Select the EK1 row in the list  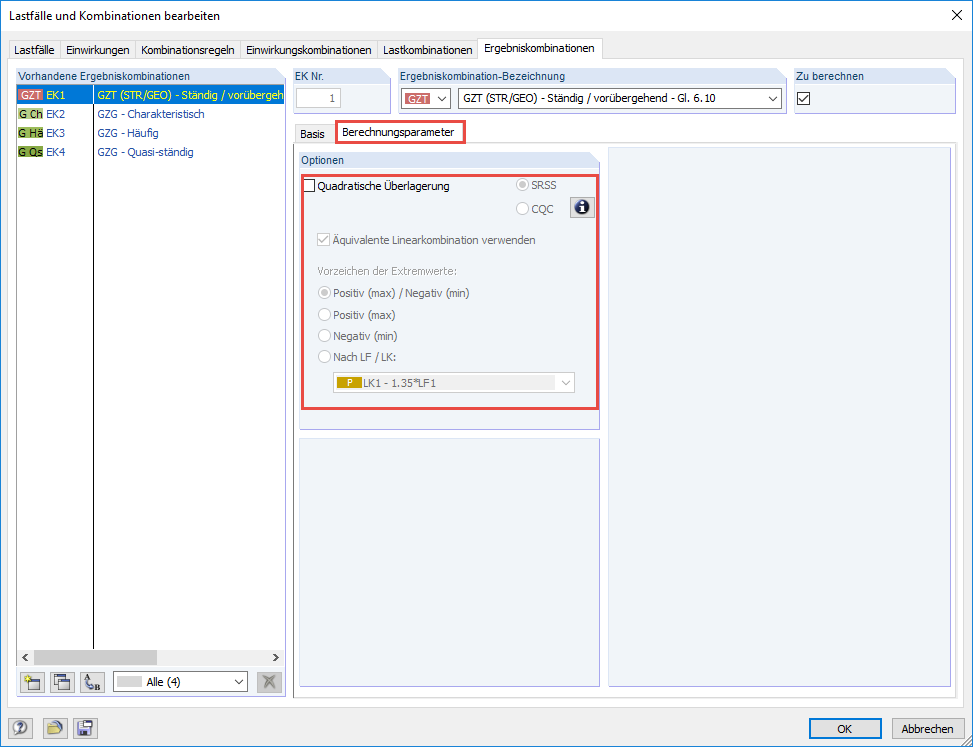pos(151,96)
